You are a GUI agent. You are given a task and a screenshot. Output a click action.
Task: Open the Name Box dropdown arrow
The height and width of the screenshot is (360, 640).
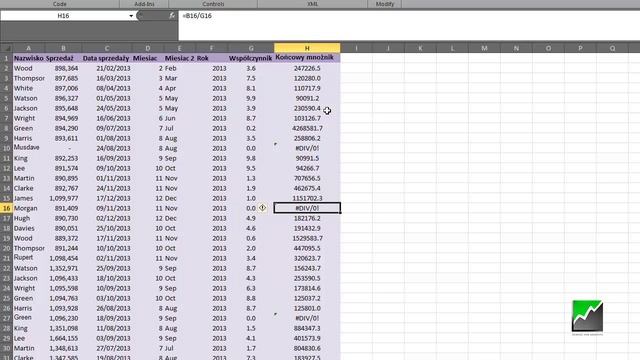pyautogui.click(x=131, y=16)
